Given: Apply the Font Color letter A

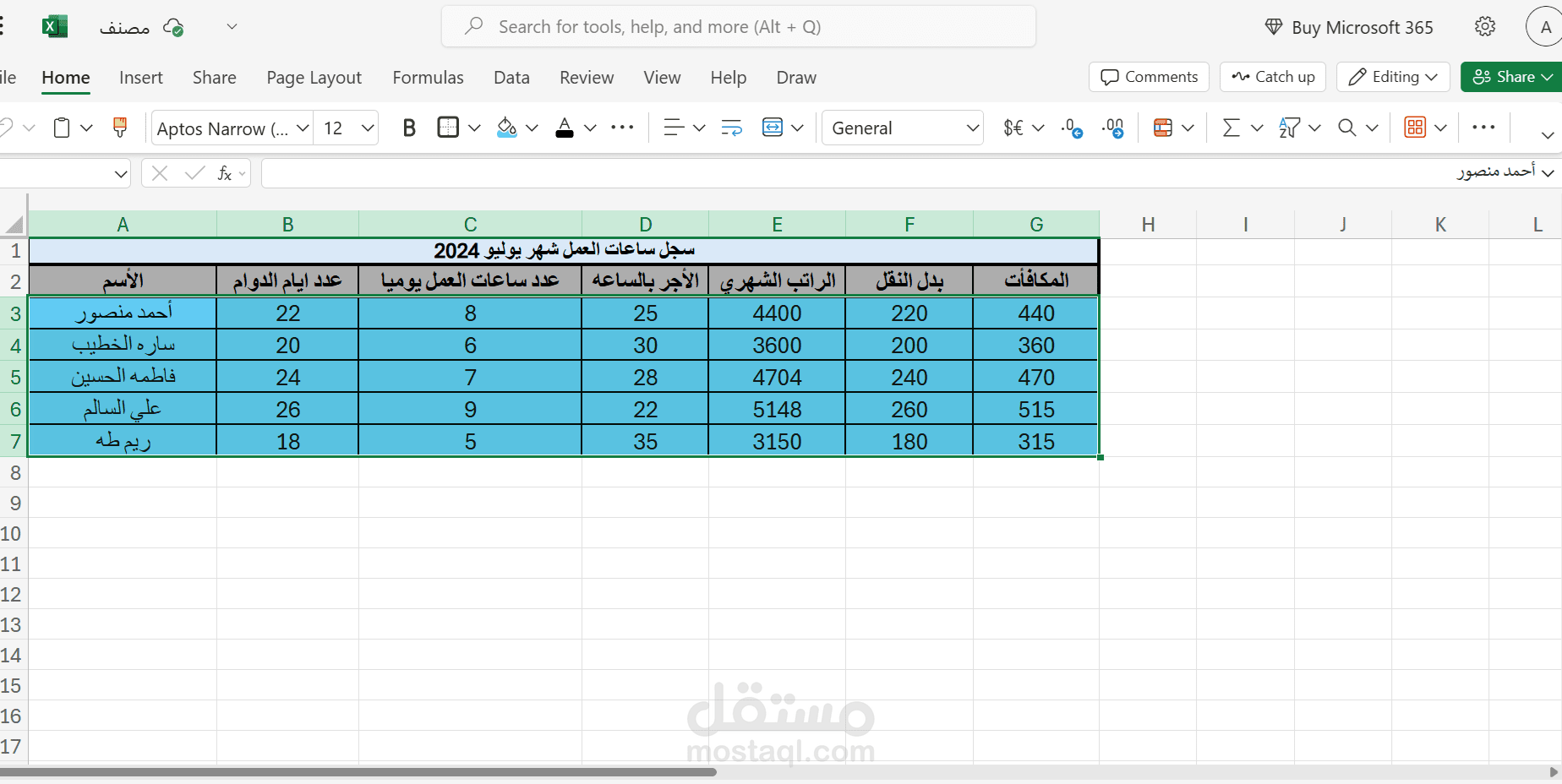Looking at the screenshot, I should pyautogui.click(x=565, y=128).
